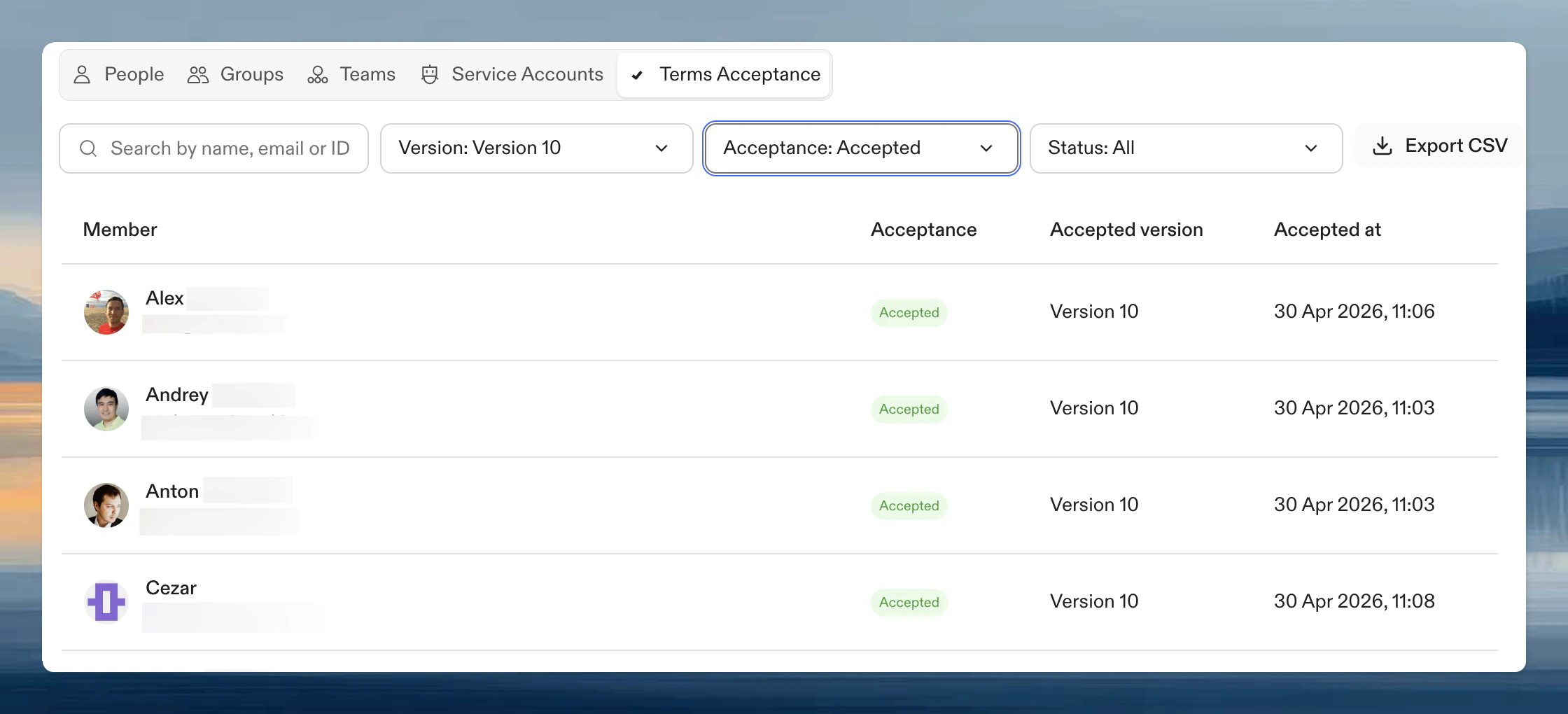
Task: Click the person icon beside People
Action: 83,74
